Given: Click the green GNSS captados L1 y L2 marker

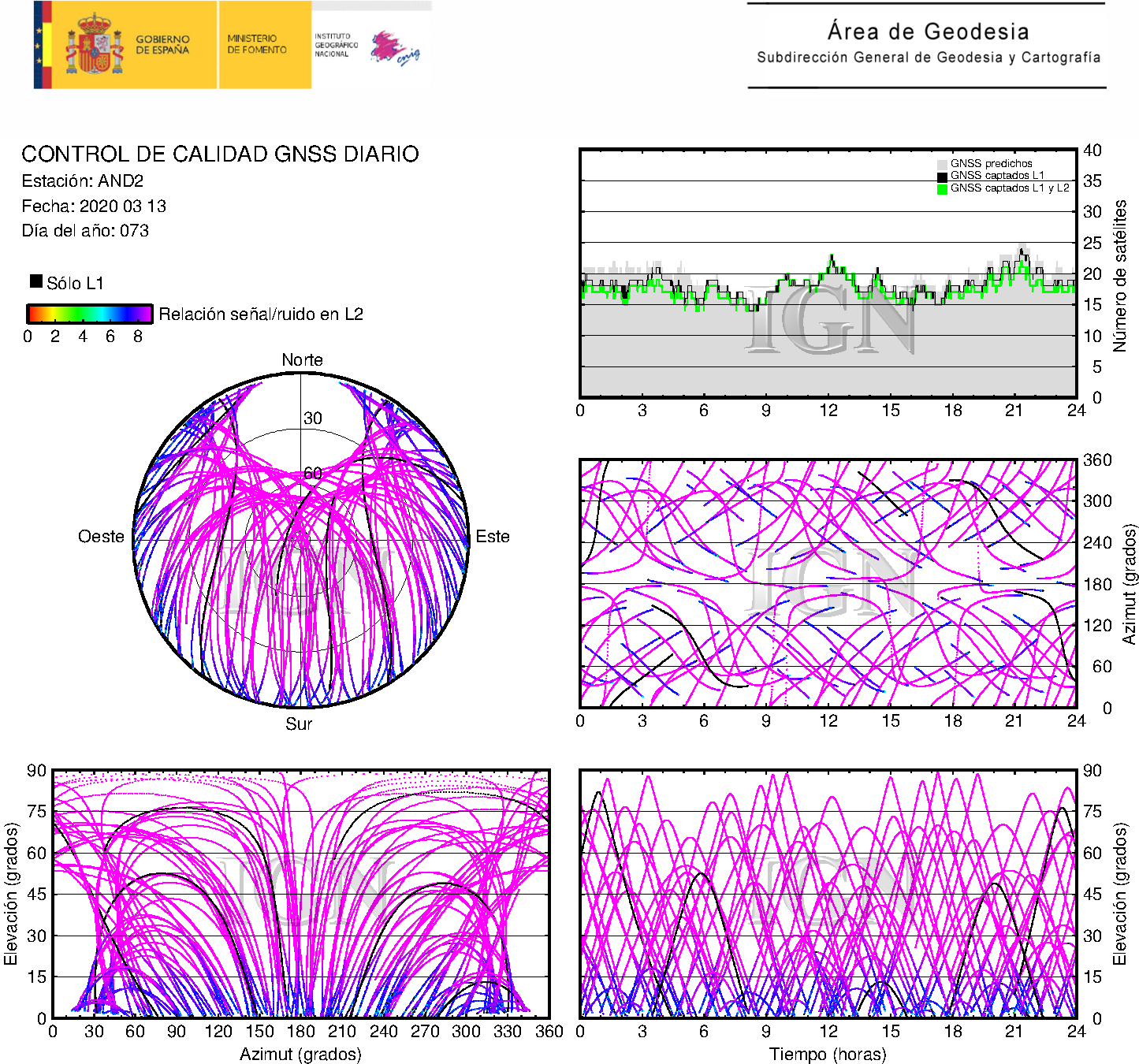Looking at the screenshot, I should [x=942, y=189].
